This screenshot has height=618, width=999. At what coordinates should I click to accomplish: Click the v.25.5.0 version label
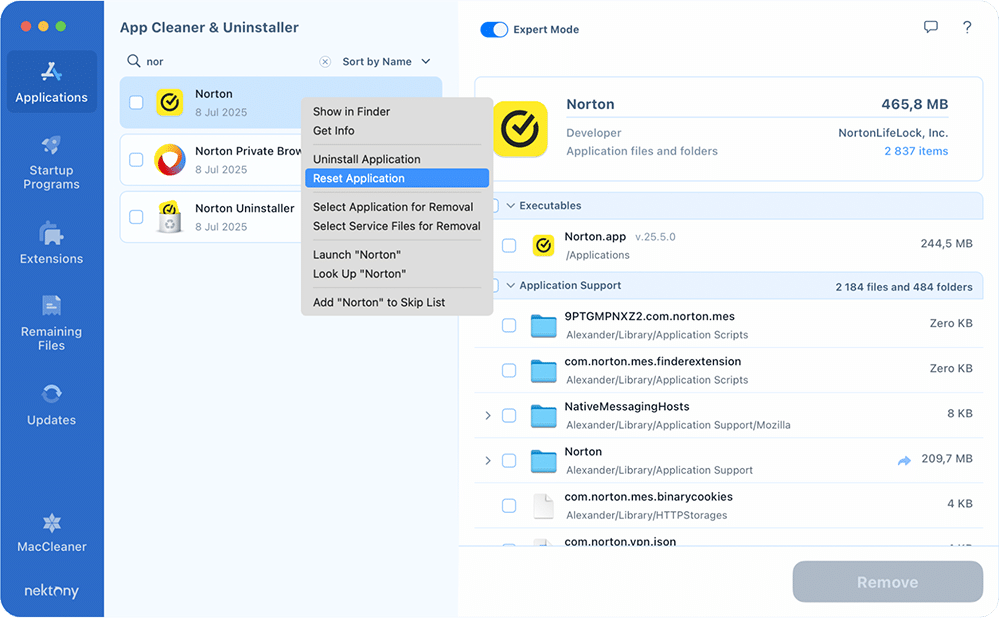point(655,237)
